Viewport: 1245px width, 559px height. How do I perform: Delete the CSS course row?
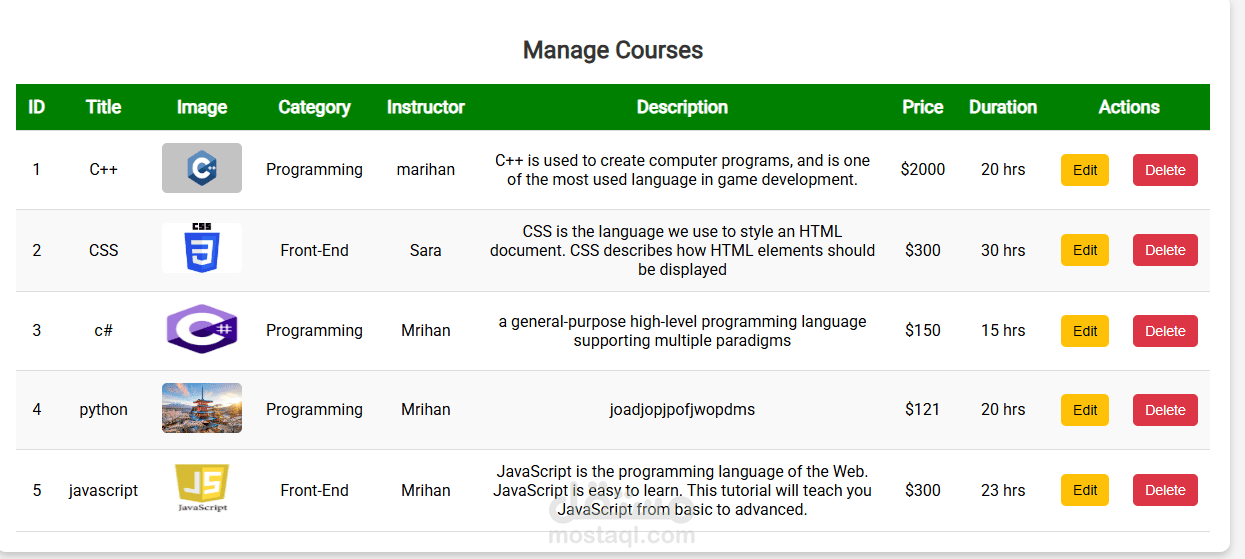[1165, 250]
